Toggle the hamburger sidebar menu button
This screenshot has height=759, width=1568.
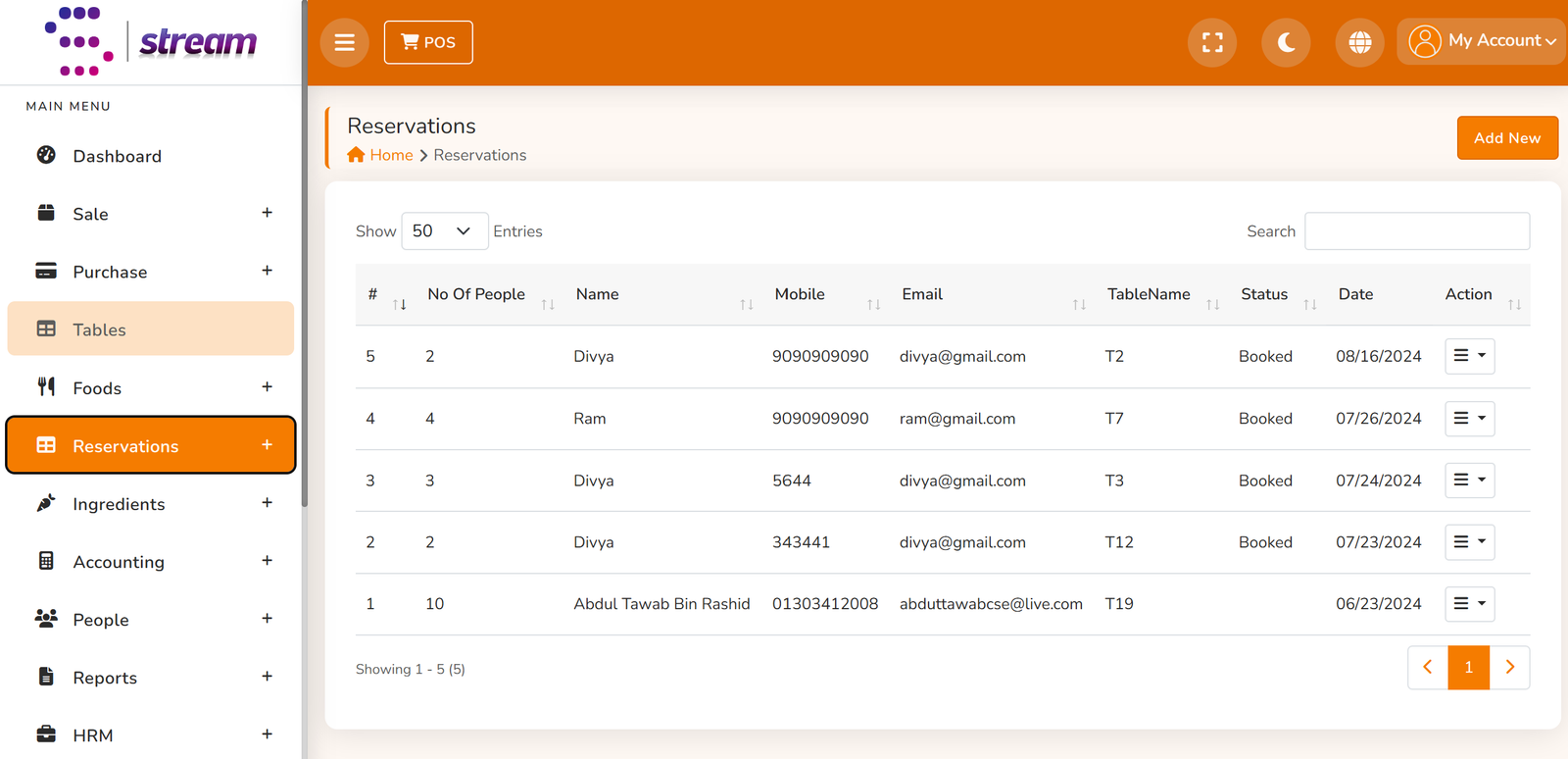[x=344, y=42]
